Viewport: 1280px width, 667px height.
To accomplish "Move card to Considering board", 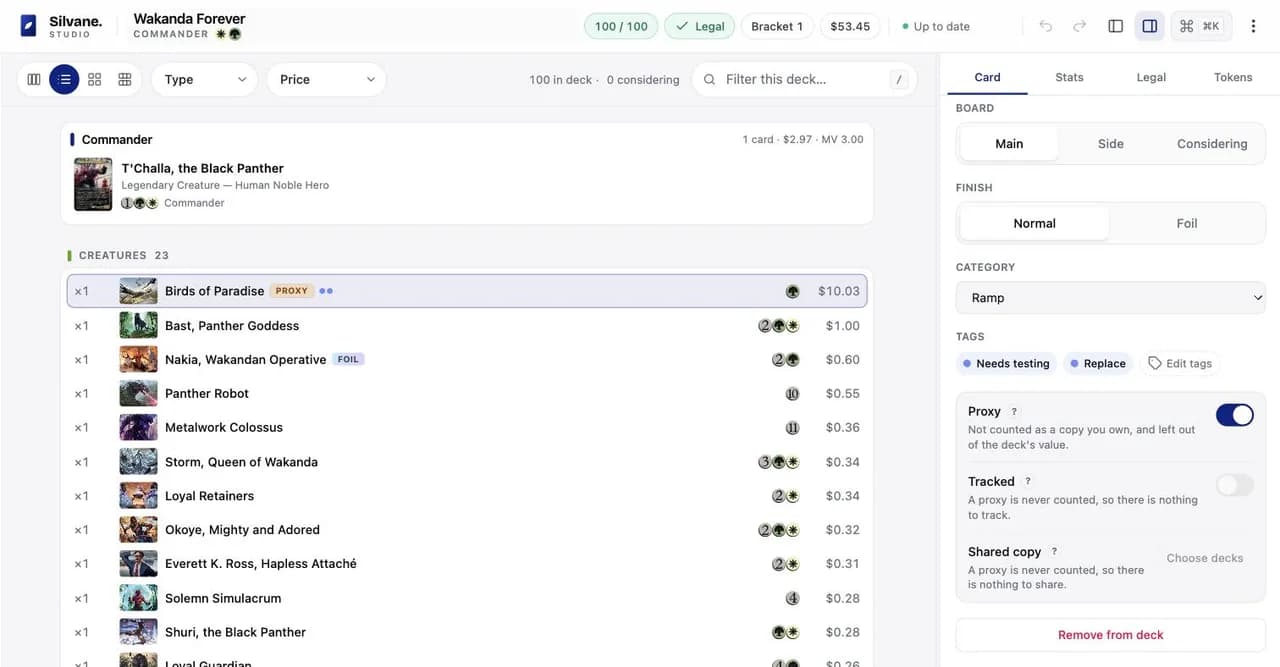I will pyautogui.click(x=1212, y=144).
